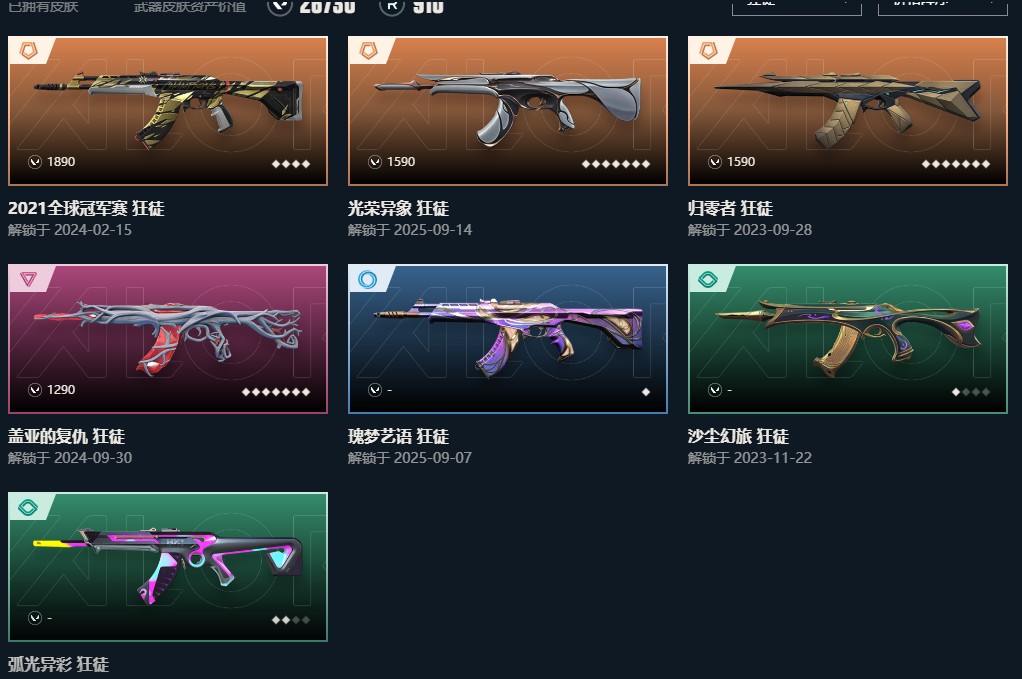This screenshot has width=1022, height=679.
Task: Click the green tier badge on 沙尘幻旅 狂徒
Action: pyautogui.click(x=708, y=280)
